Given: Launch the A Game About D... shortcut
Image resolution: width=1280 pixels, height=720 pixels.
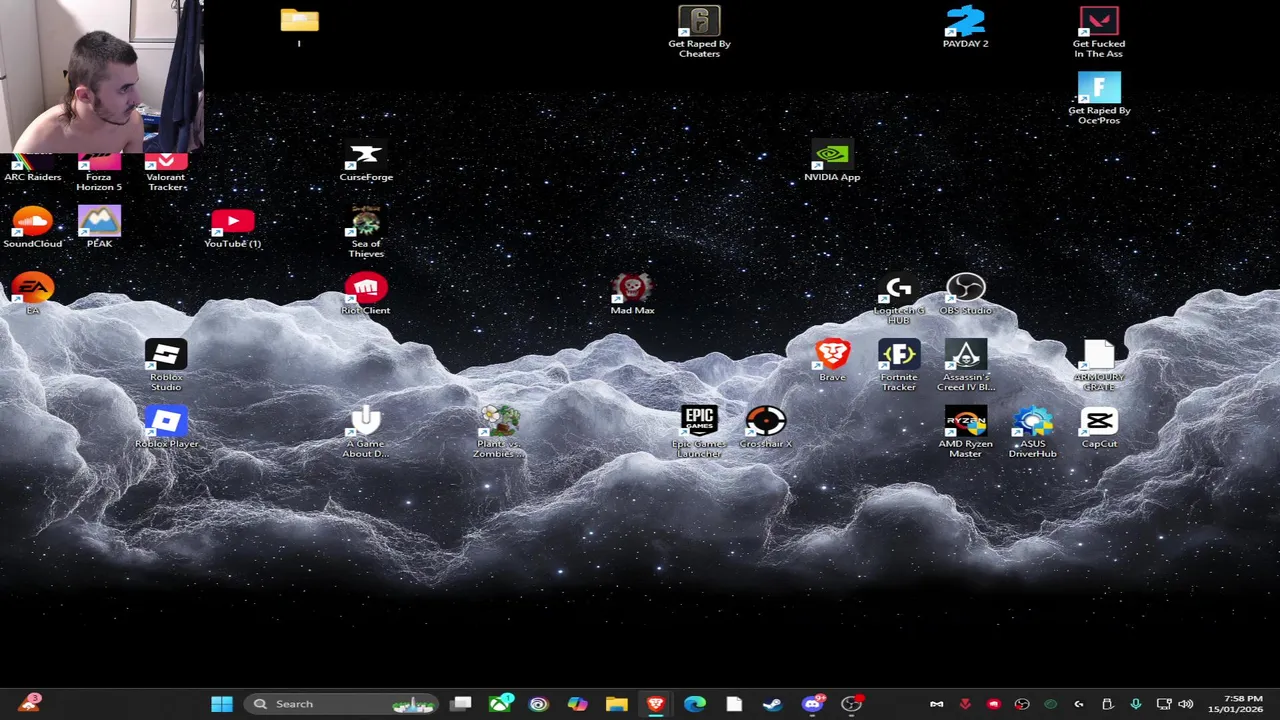Looking at the screenshot, I should [366, 432].
